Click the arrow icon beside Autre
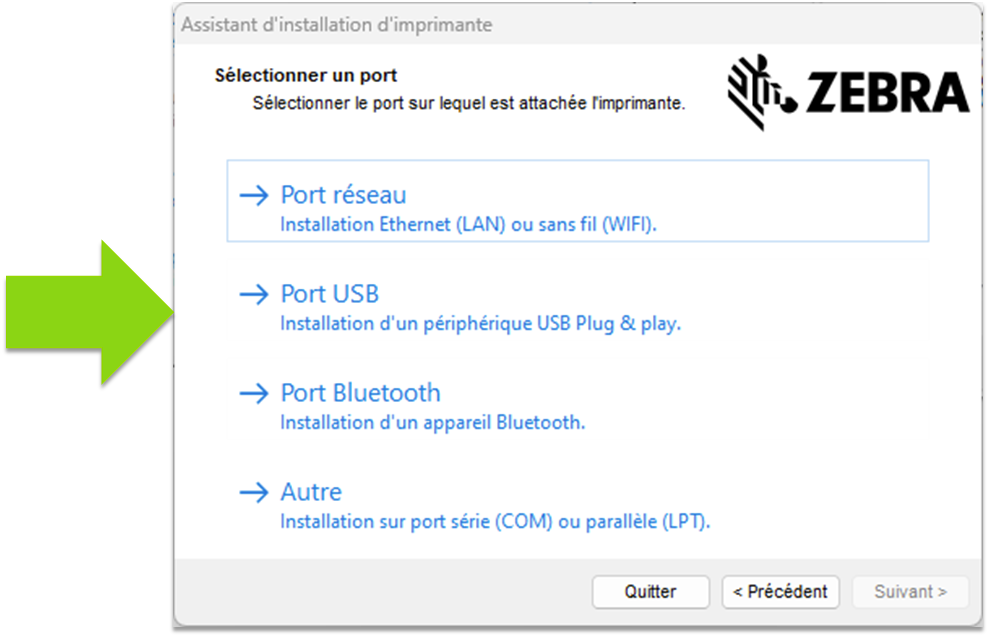Screen dimensions: 989x637 point(255,492)
